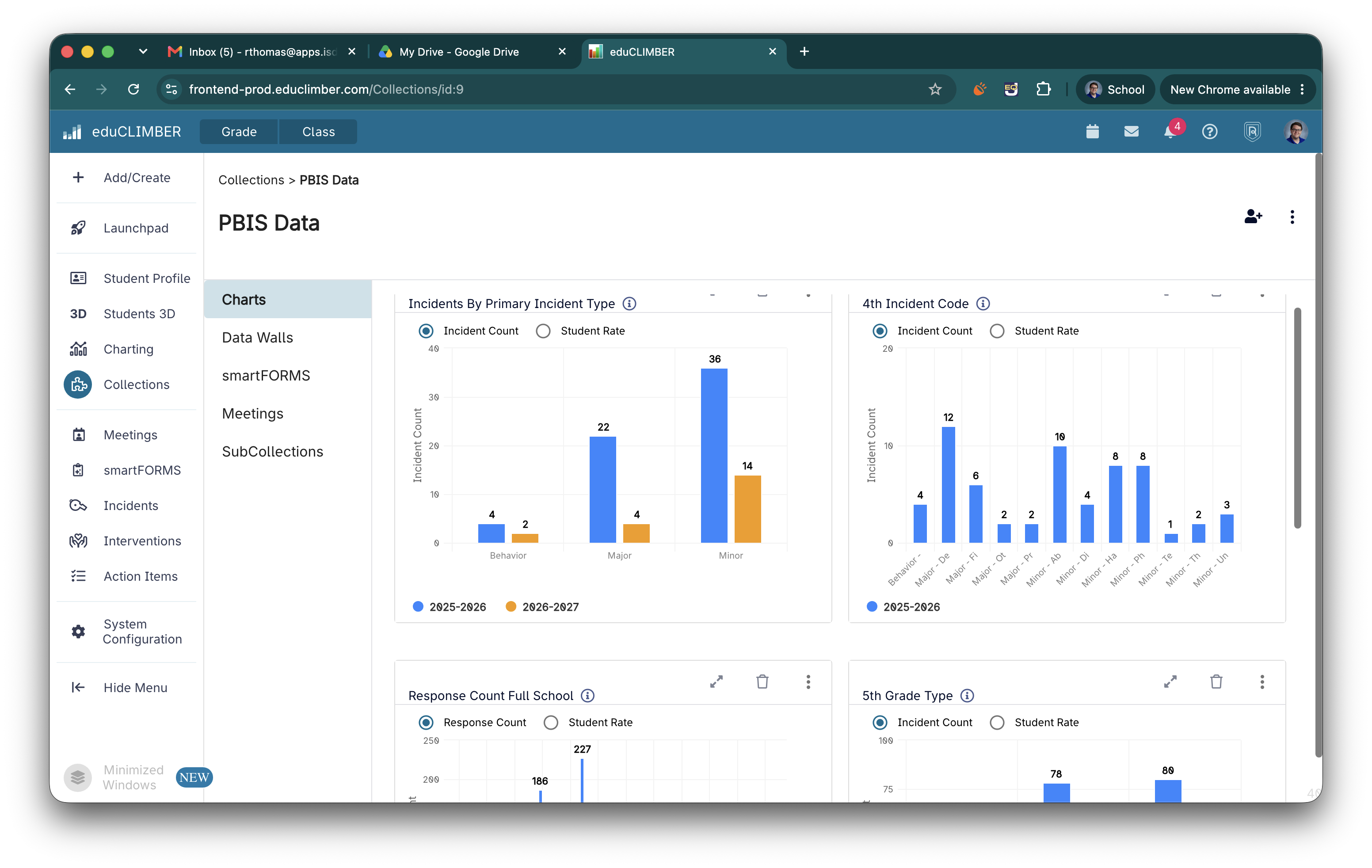Open notifications bell with 4 badge
1372x868 pixels.
pos(1170,132)
